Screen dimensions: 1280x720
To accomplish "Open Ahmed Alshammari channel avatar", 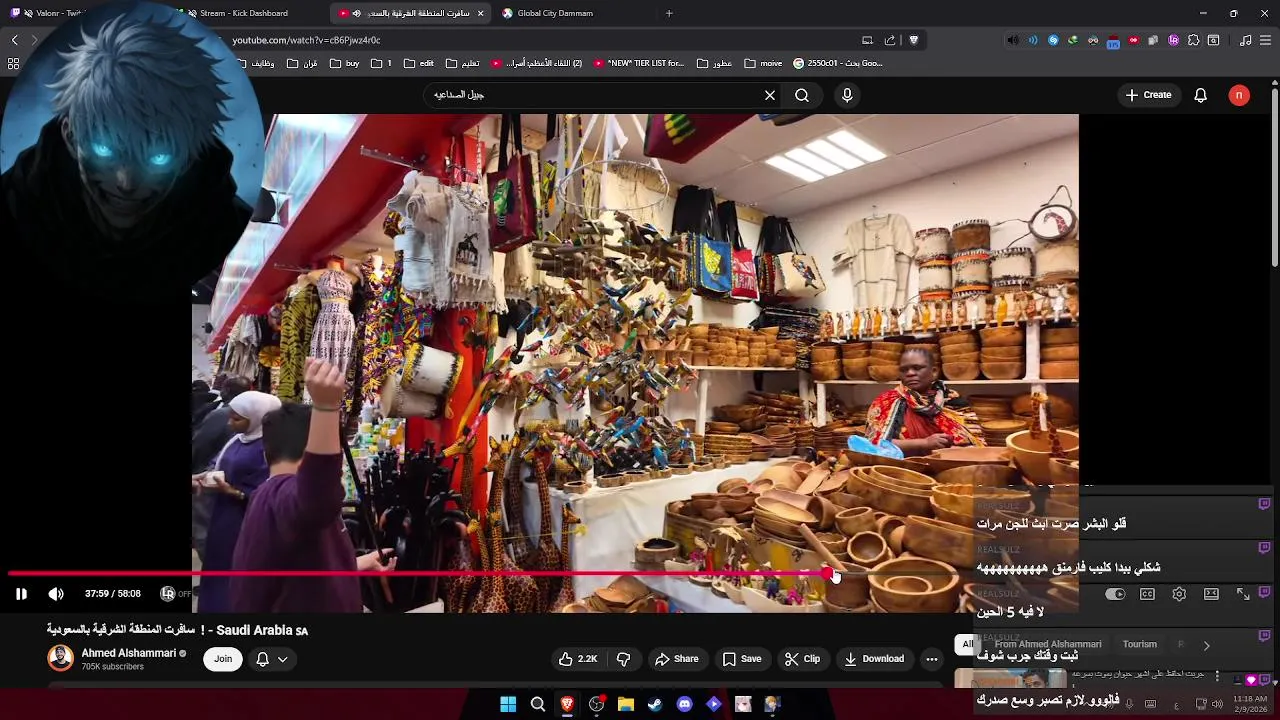I will tap(61, 658).
